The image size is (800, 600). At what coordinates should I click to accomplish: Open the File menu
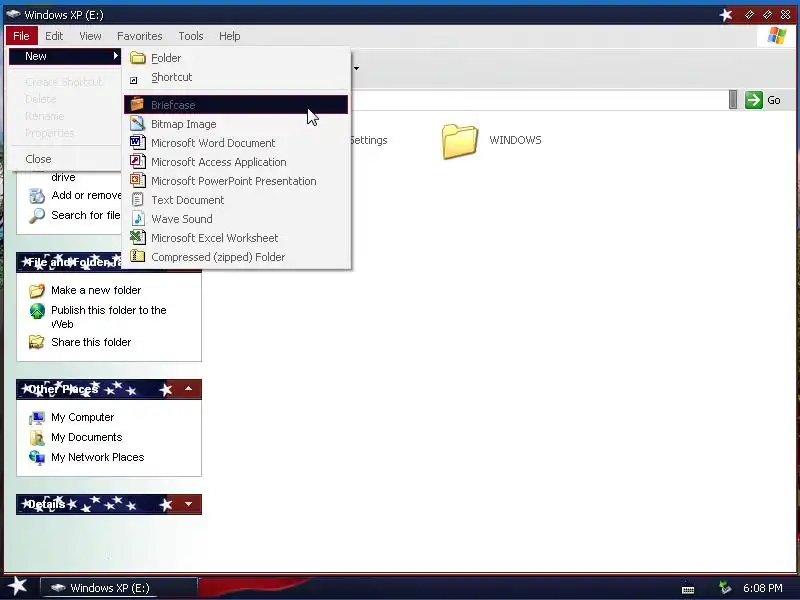pos(21,36)
